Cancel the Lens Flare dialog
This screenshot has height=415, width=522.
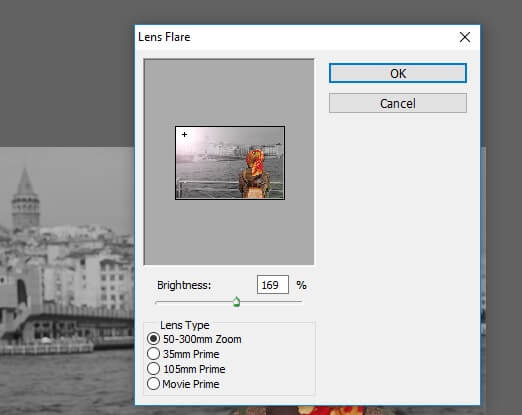pos(398,103)
